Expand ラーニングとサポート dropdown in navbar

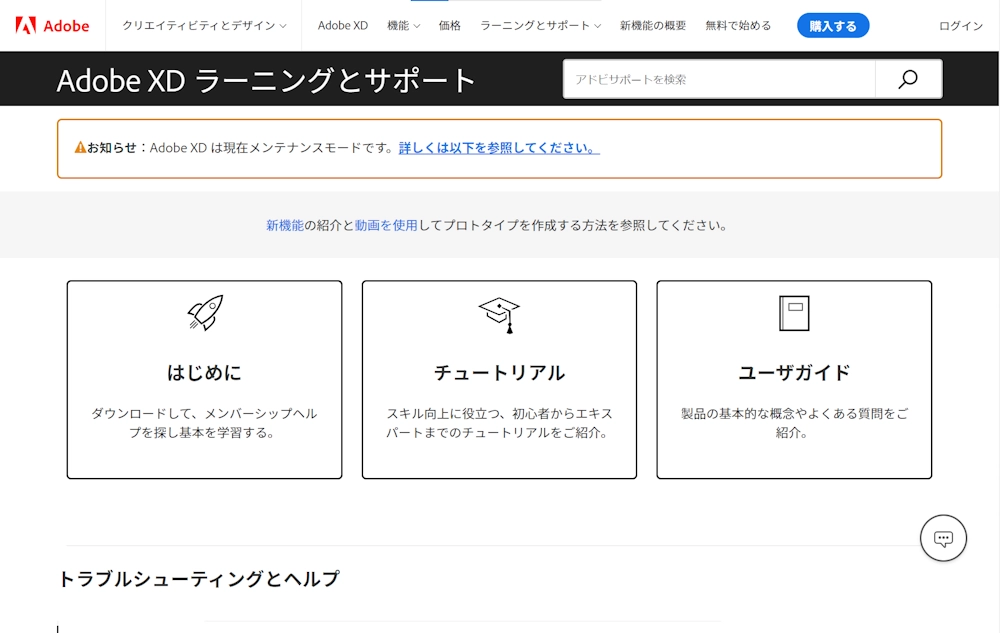[540, 26]
